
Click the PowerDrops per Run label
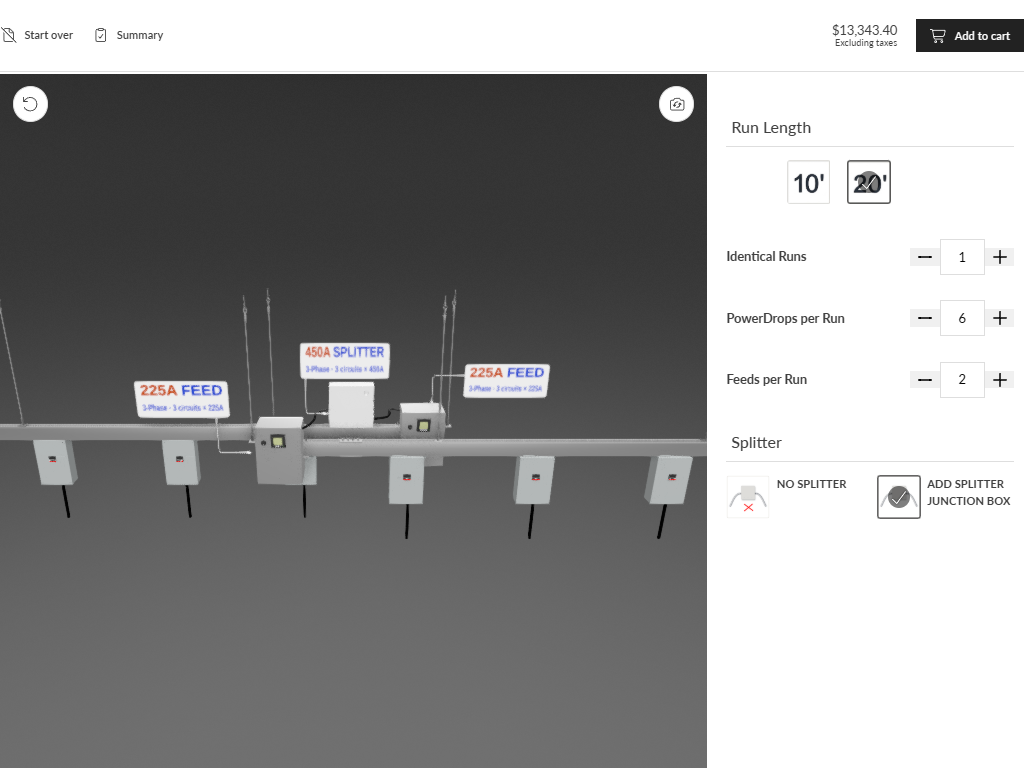[x=785, y=318]
